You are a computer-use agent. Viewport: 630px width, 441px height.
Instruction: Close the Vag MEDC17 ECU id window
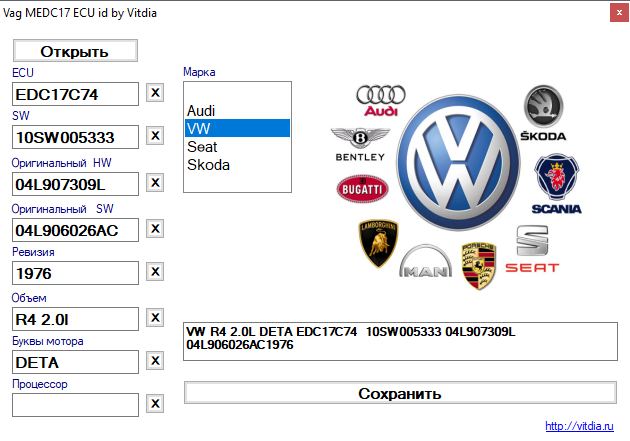(619, 12)
